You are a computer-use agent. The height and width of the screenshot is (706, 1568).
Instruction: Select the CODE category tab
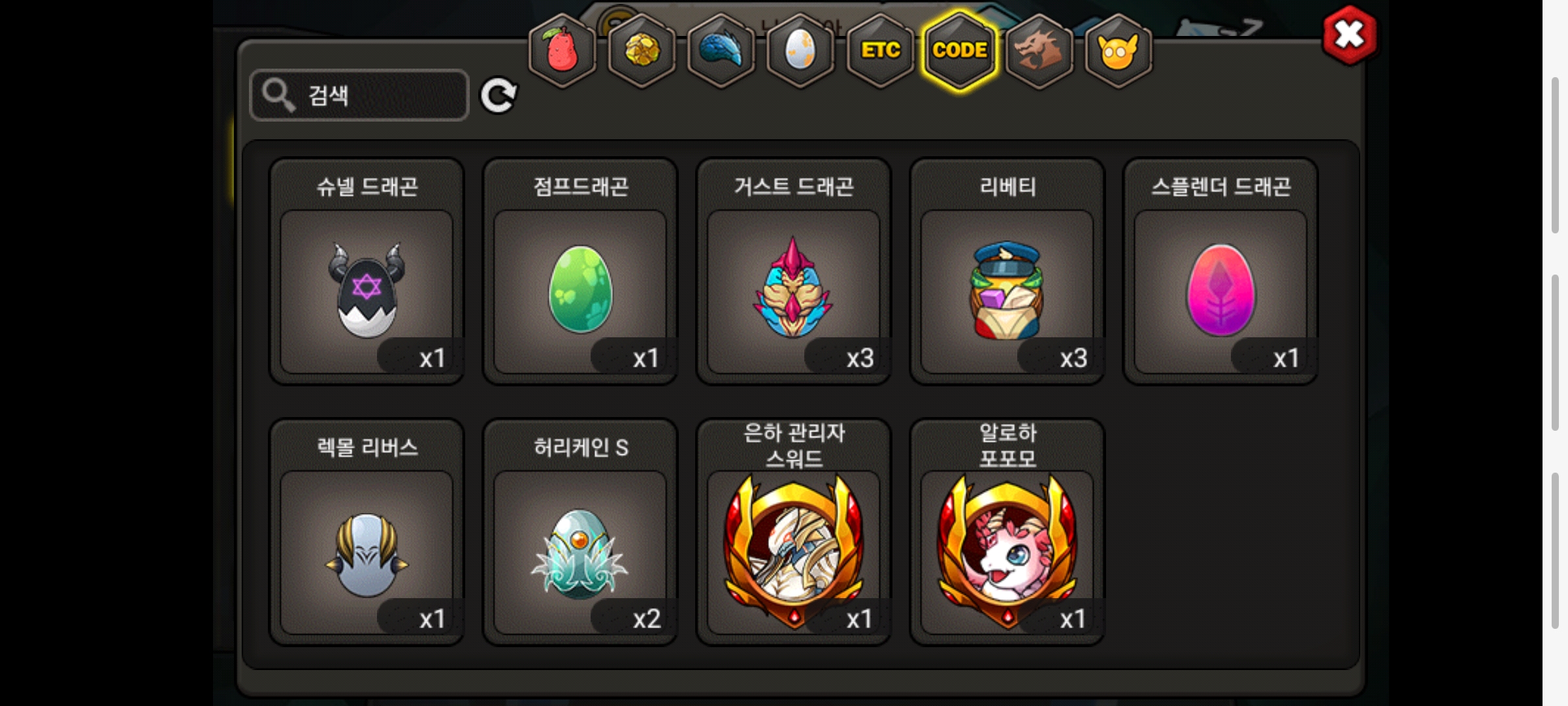click(x=960, y=50)
